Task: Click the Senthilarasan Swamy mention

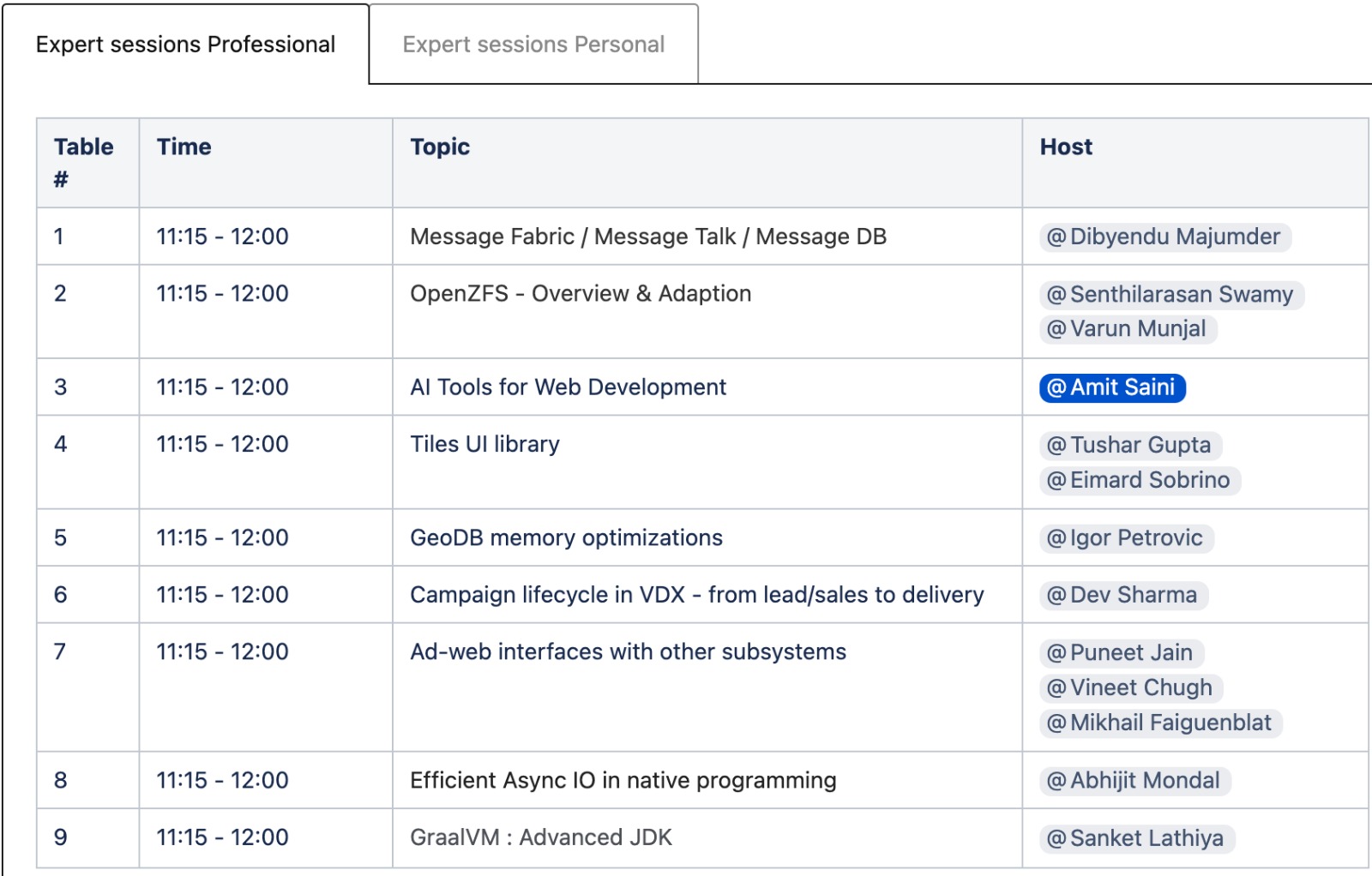Action: pos(1171,295)
